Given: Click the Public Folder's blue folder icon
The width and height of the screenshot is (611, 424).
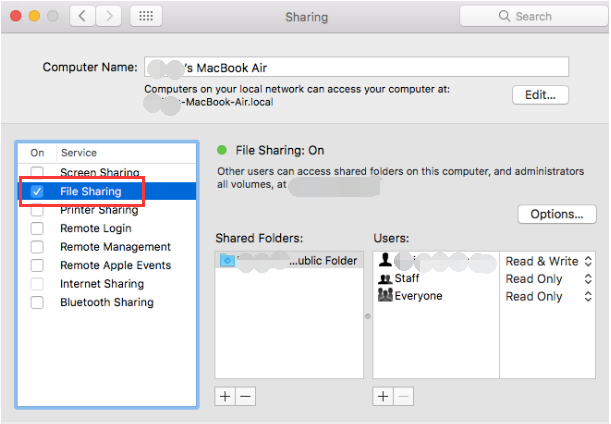Looking at the screenshot, I should tap(227, 260).
